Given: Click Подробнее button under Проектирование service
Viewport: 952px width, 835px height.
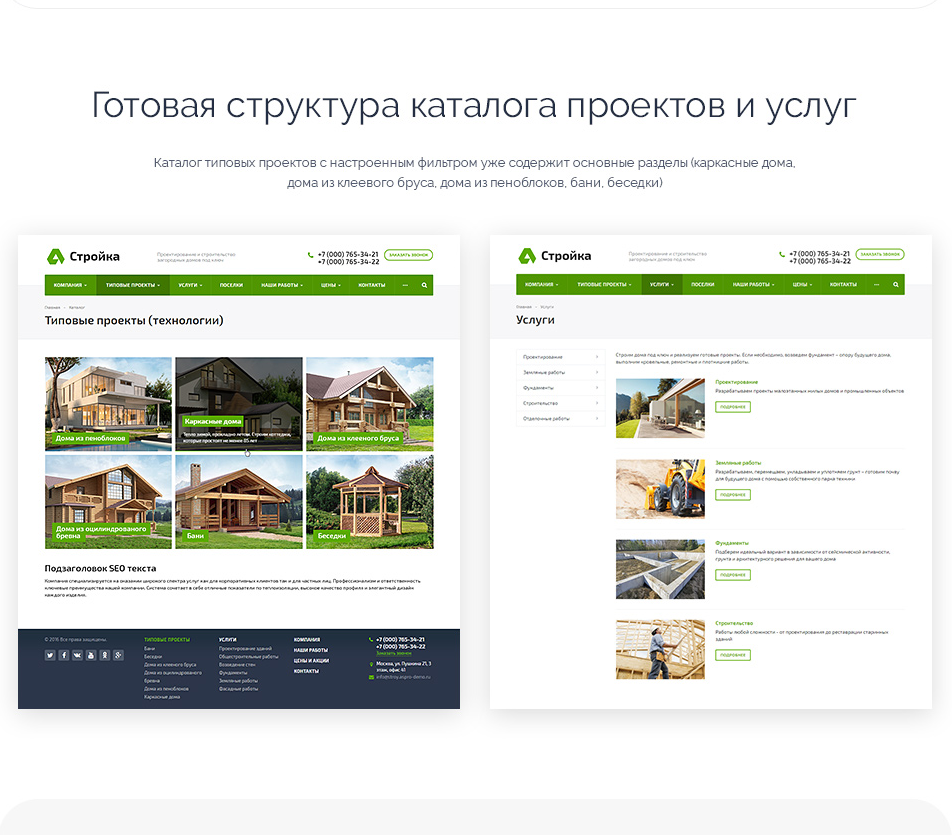Looking at the screenshot, I should pyautogui.click(x=733, y=407).
